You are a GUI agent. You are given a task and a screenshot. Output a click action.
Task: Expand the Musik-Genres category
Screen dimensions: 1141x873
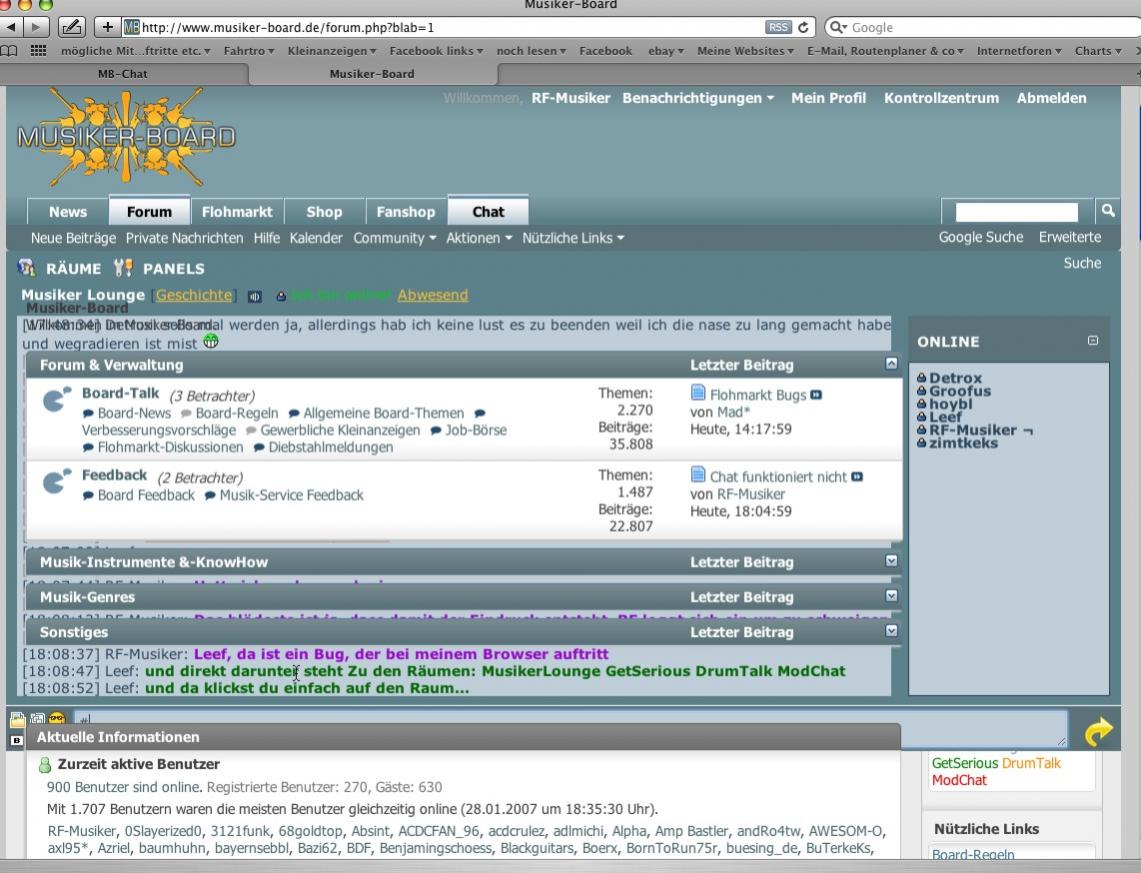pyautogui.click(x=891, y=595)
